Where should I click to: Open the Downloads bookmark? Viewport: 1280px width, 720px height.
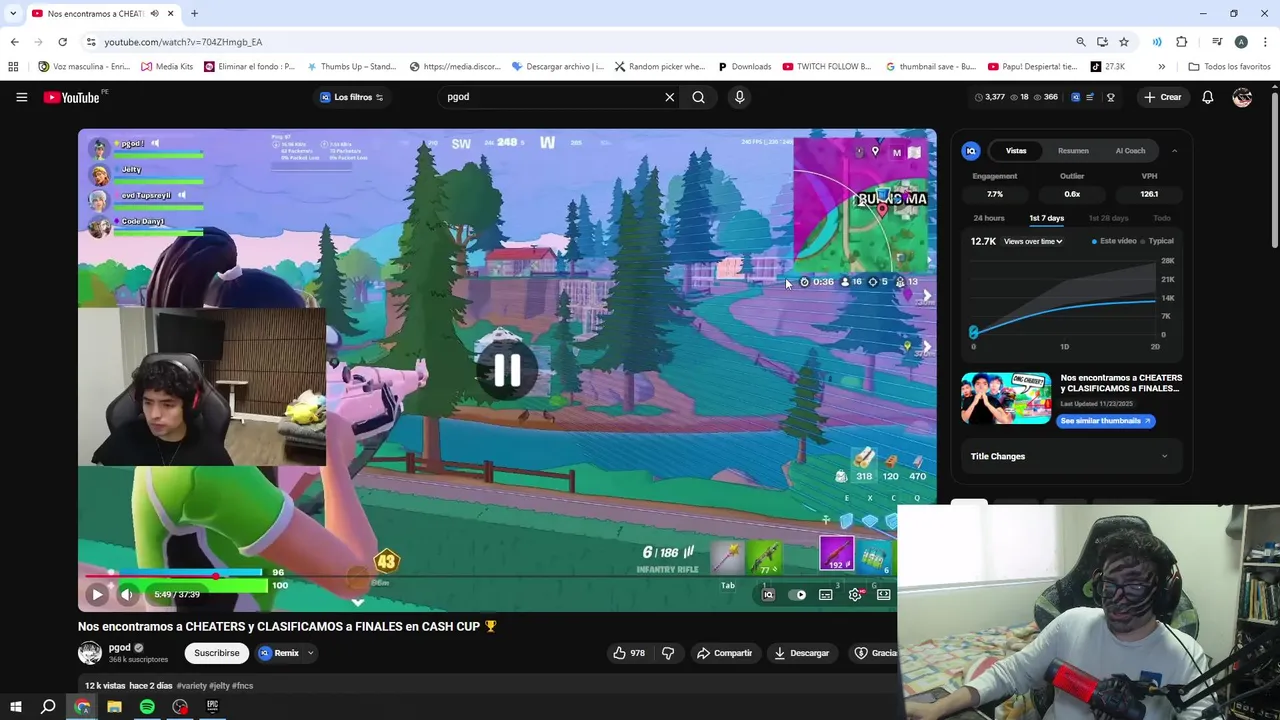[744, 67]
